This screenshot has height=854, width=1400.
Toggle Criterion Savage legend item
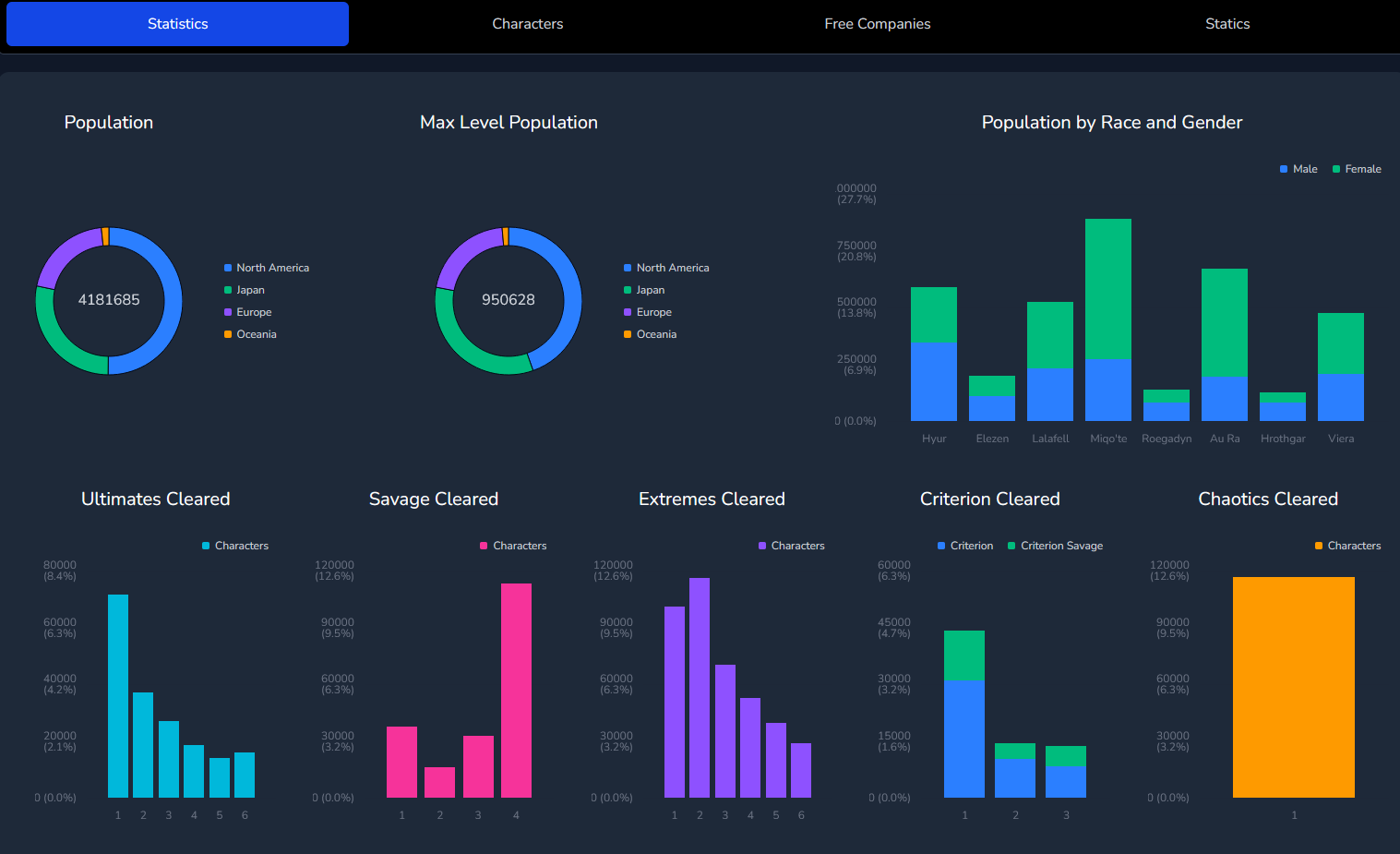[1055, 546]
